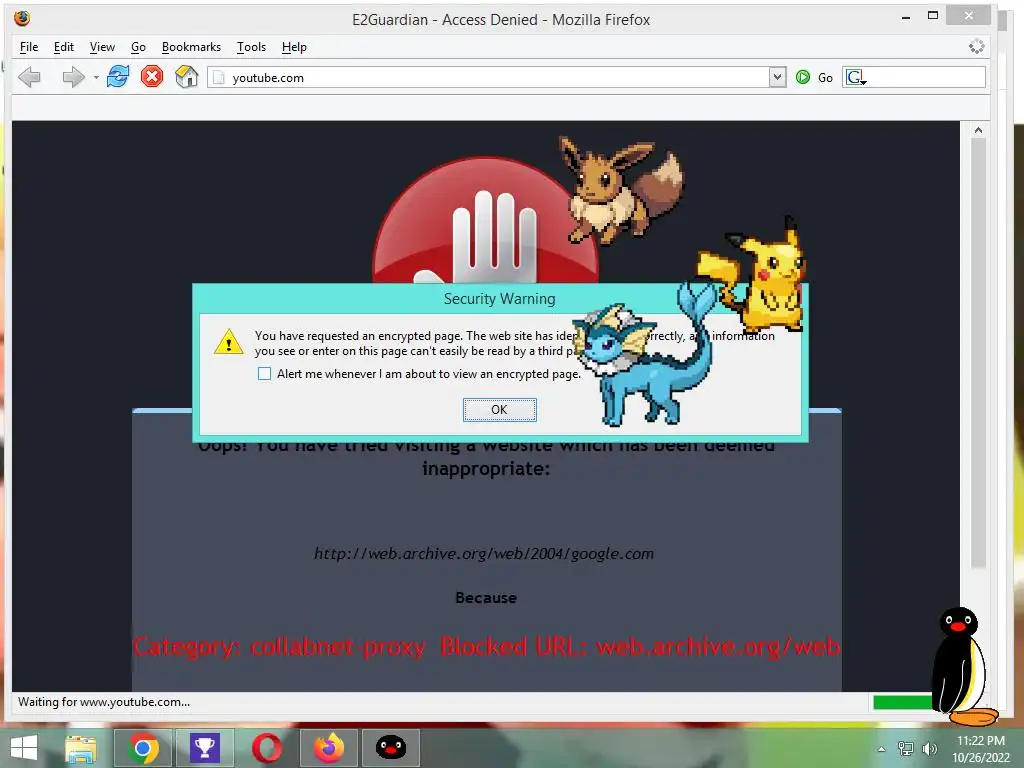Show hidden system tray icons
This screenshot has height=768, width=1024.
pos(882,749)
